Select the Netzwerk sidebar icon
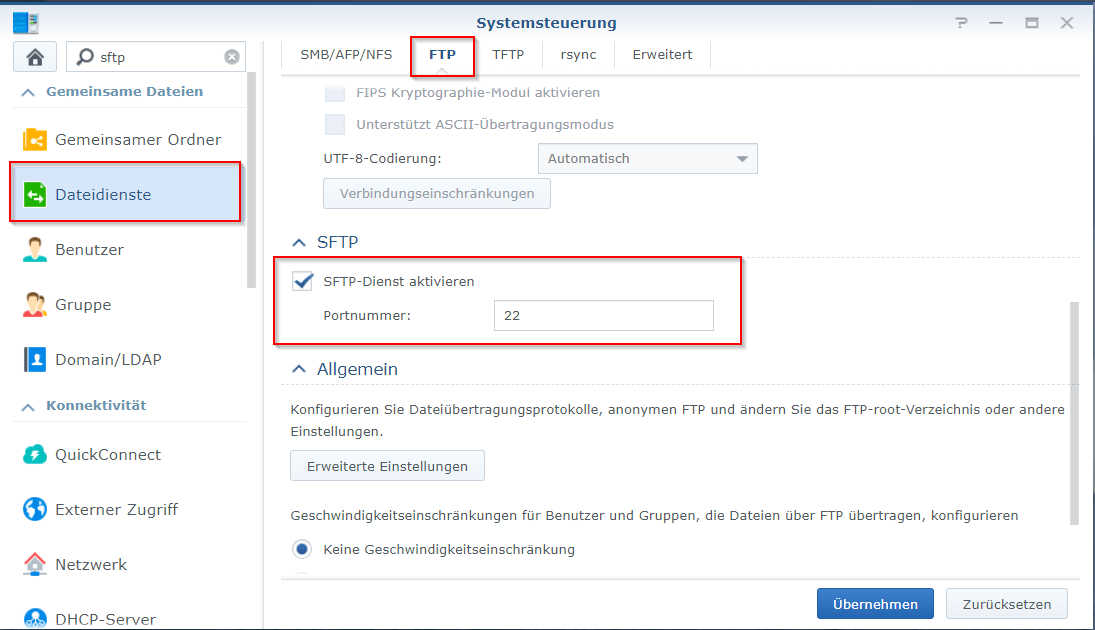 pyautogui.click(x=92, y=564)
